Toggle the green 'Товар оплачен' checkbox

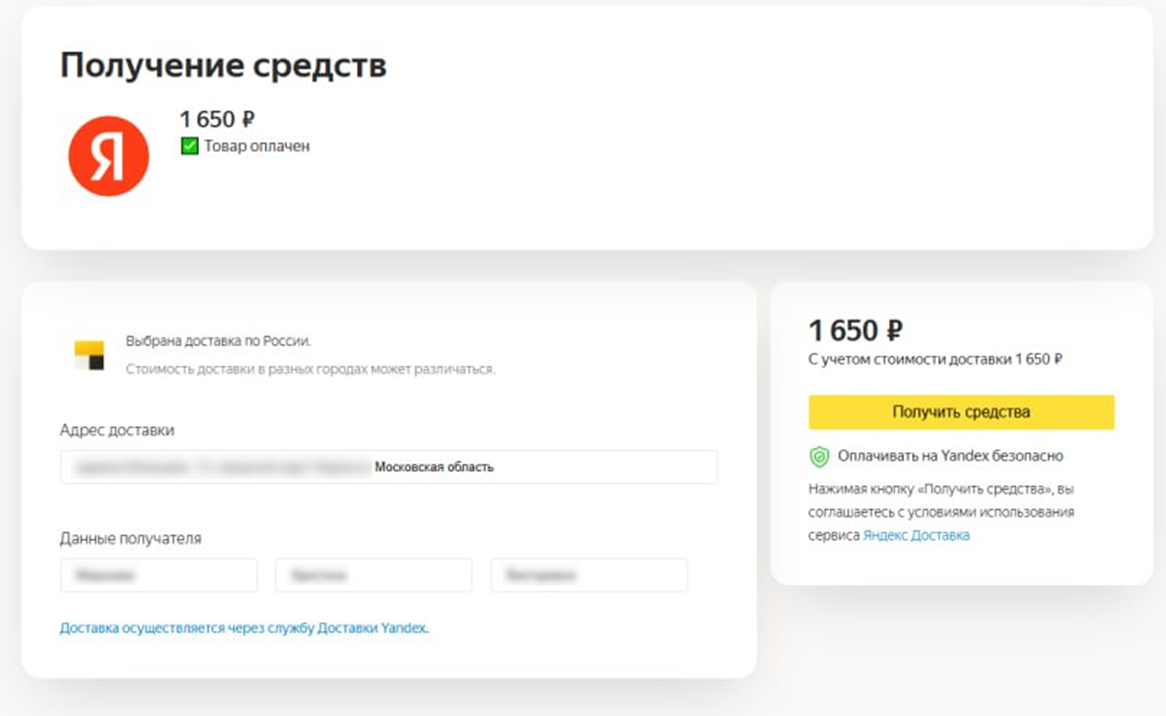(190, 146)
